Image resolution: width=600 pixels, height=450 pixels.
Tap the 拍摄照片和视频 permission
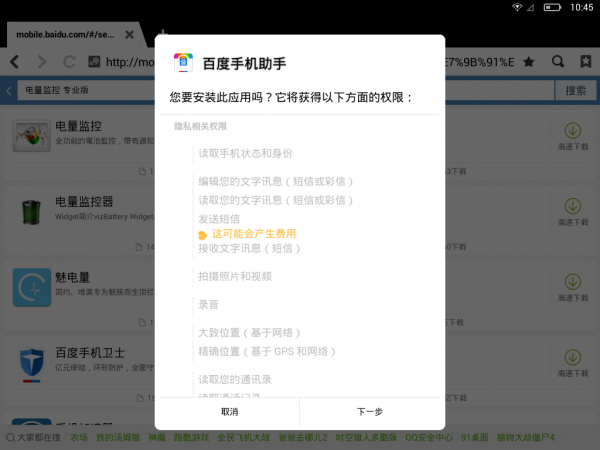(x=235, y=276)
